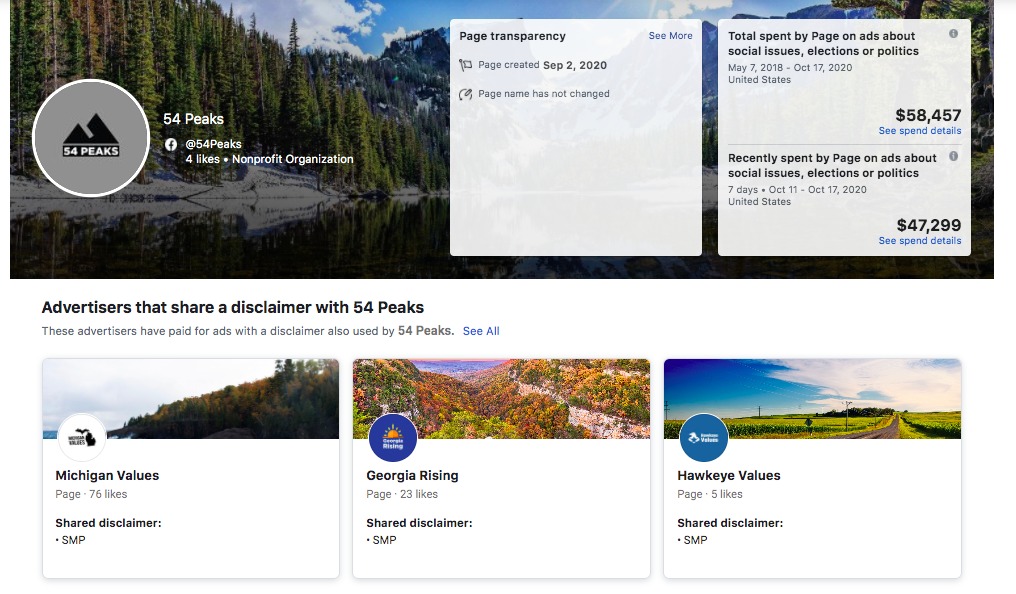This screenshot has height=594, width=1016.
Task: Click the Georgia Rising round logo
Action: pyautogui.click(x=393, y=437)
